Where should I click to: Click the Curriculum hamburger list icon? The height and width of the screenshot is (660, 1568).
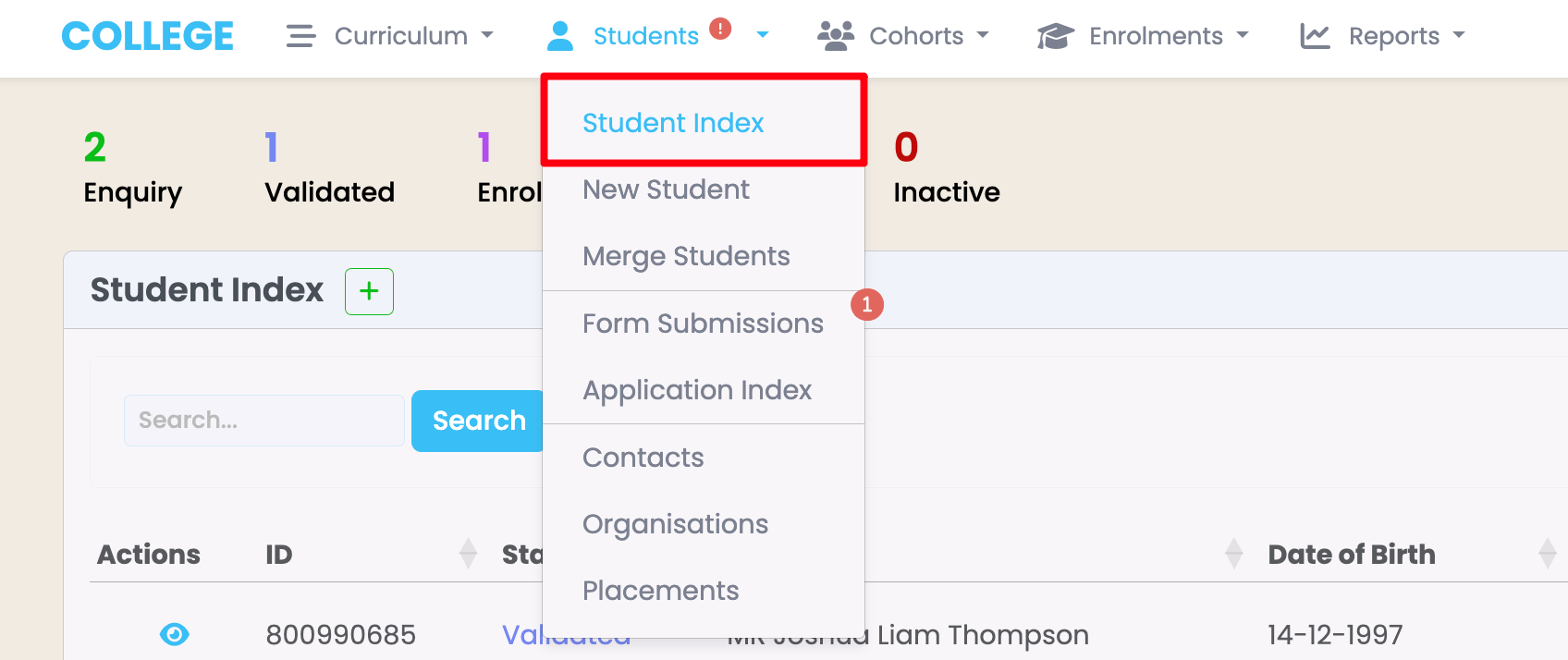click(300, 36)
